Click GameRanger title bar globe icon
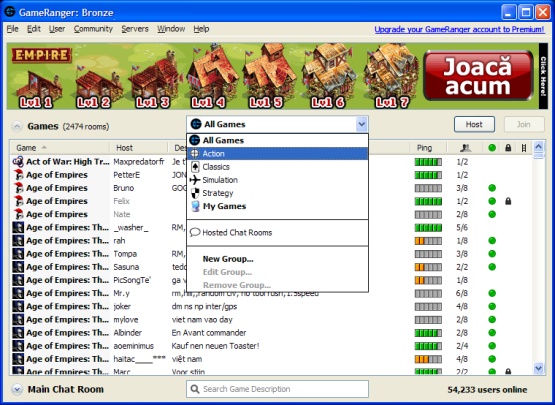The width and height of the screenshot is (555, 405). click(10, 12)
